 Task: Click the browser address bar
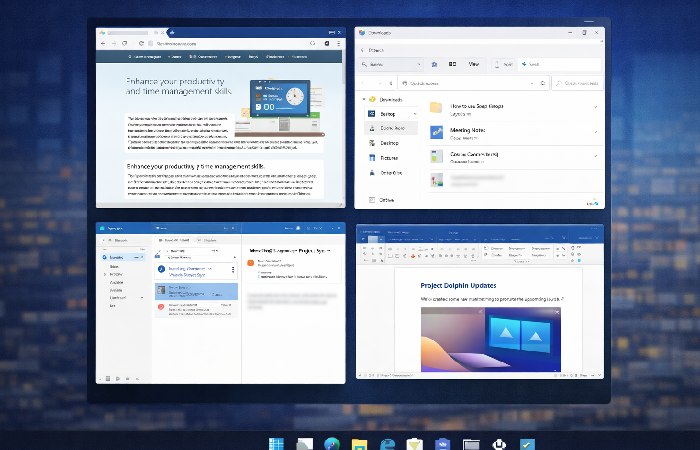click(228, 43)
